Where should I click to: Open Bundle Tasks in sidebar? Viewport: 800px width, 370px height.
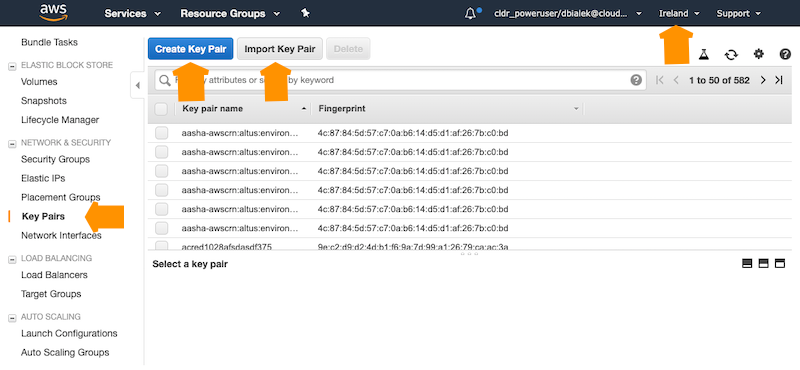pyautogui.click(x=49, y=42)
